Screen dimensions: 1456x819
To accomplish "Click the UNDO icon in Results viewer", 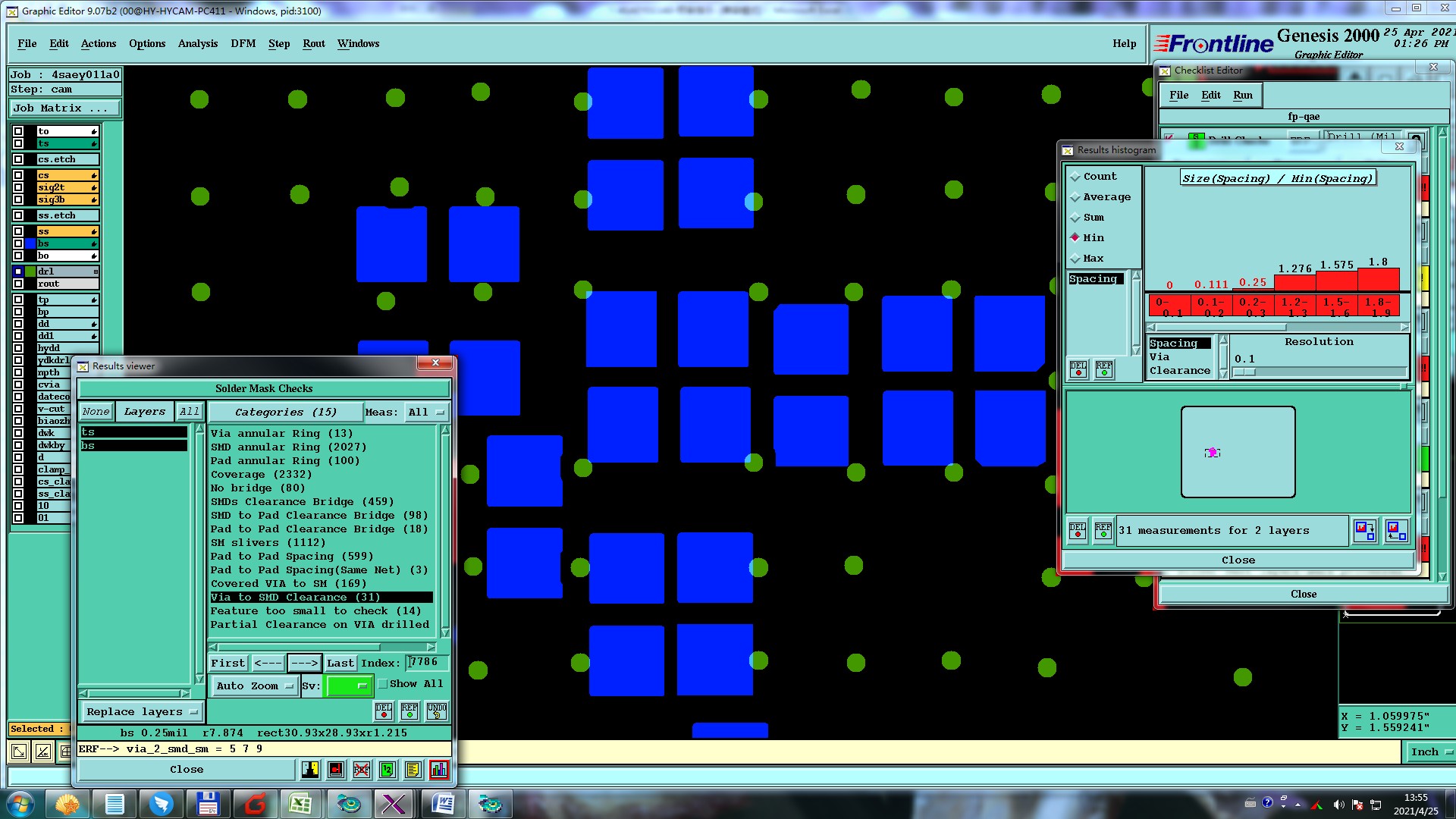I will pos(437,711).
